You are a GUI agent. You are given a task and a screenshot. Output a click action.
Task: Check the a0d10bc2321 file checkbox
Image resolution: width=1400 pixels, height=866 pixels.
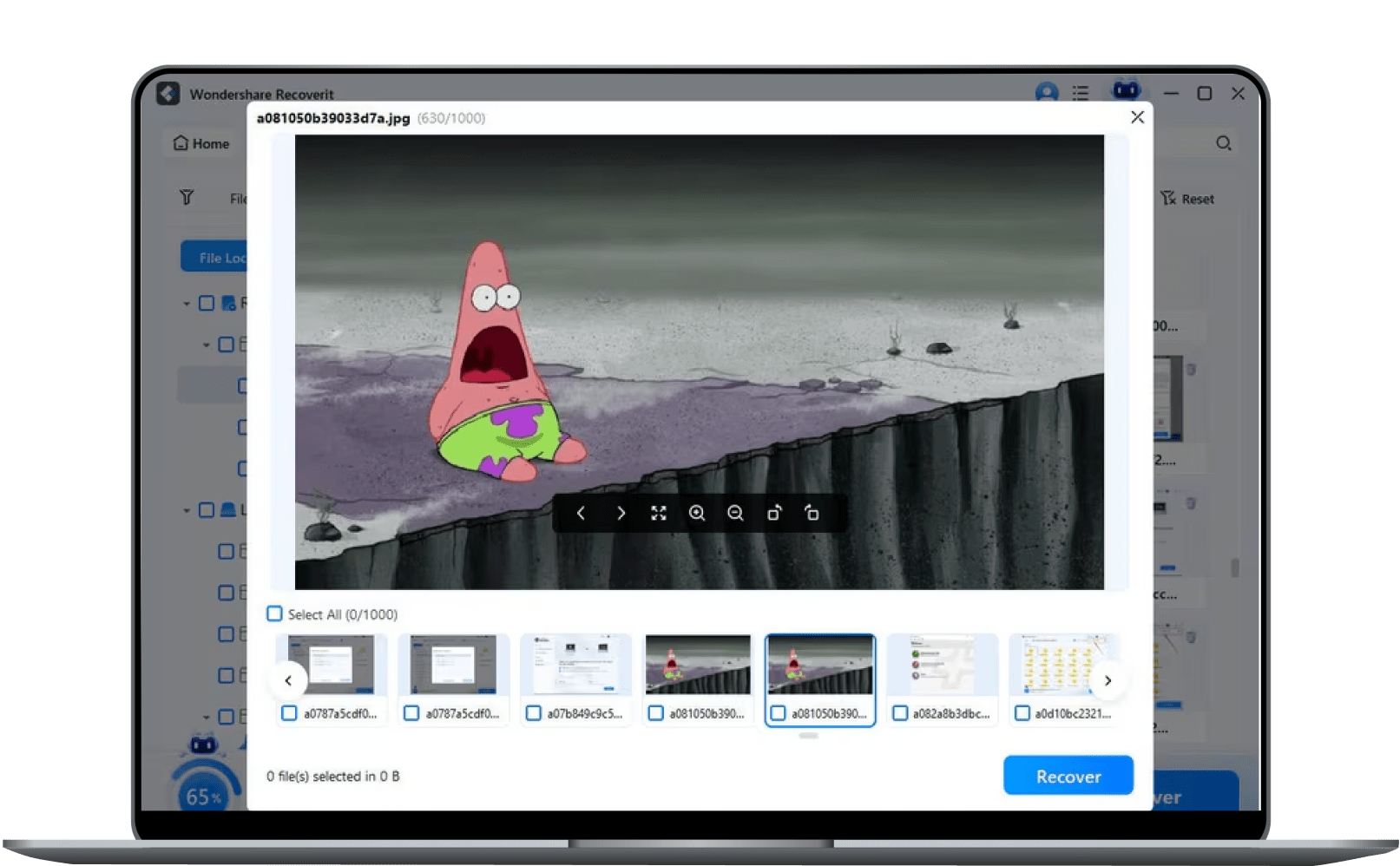point(1022,713)
